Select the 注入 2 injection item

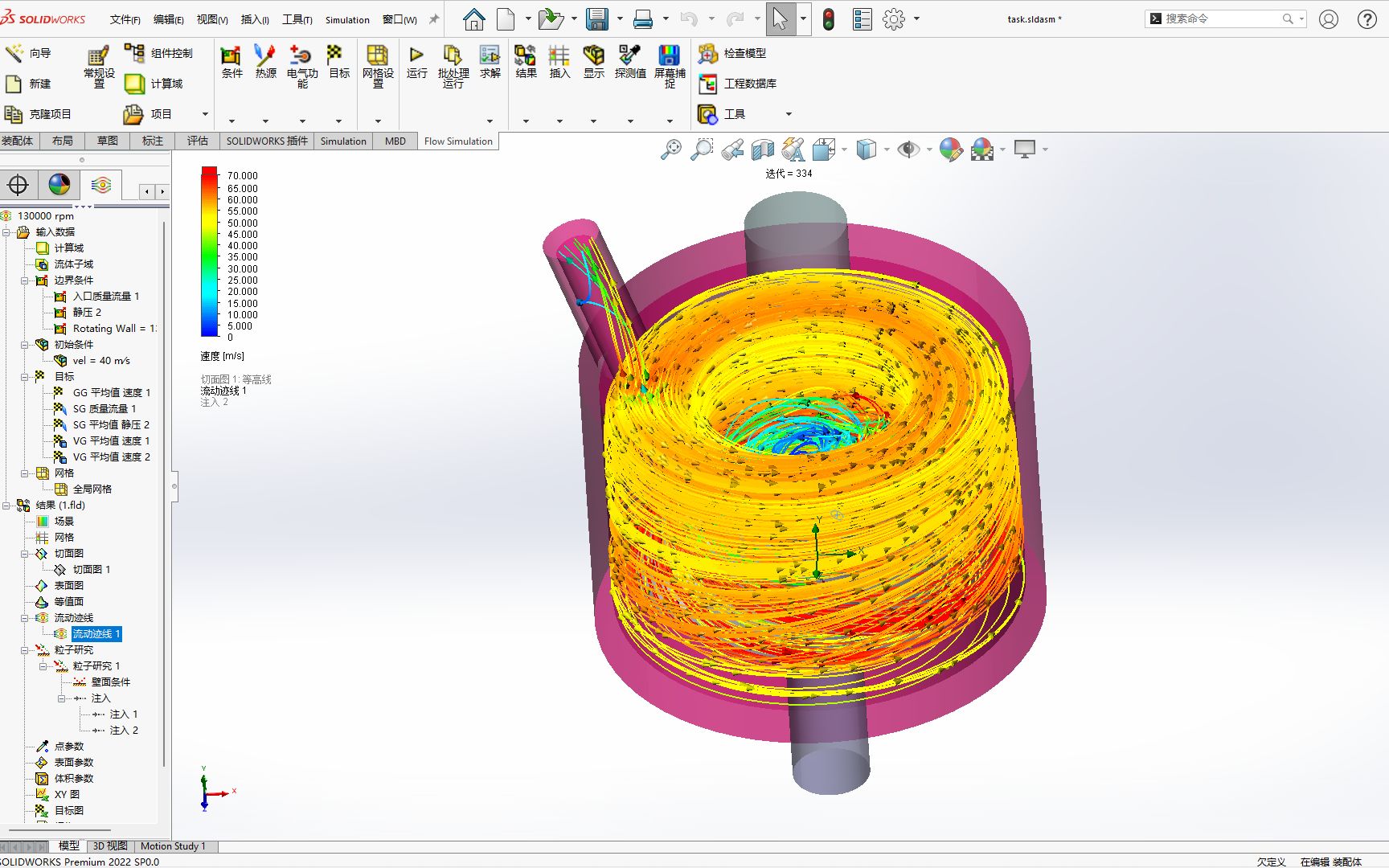pyautogui.click(x=124, y=731)
